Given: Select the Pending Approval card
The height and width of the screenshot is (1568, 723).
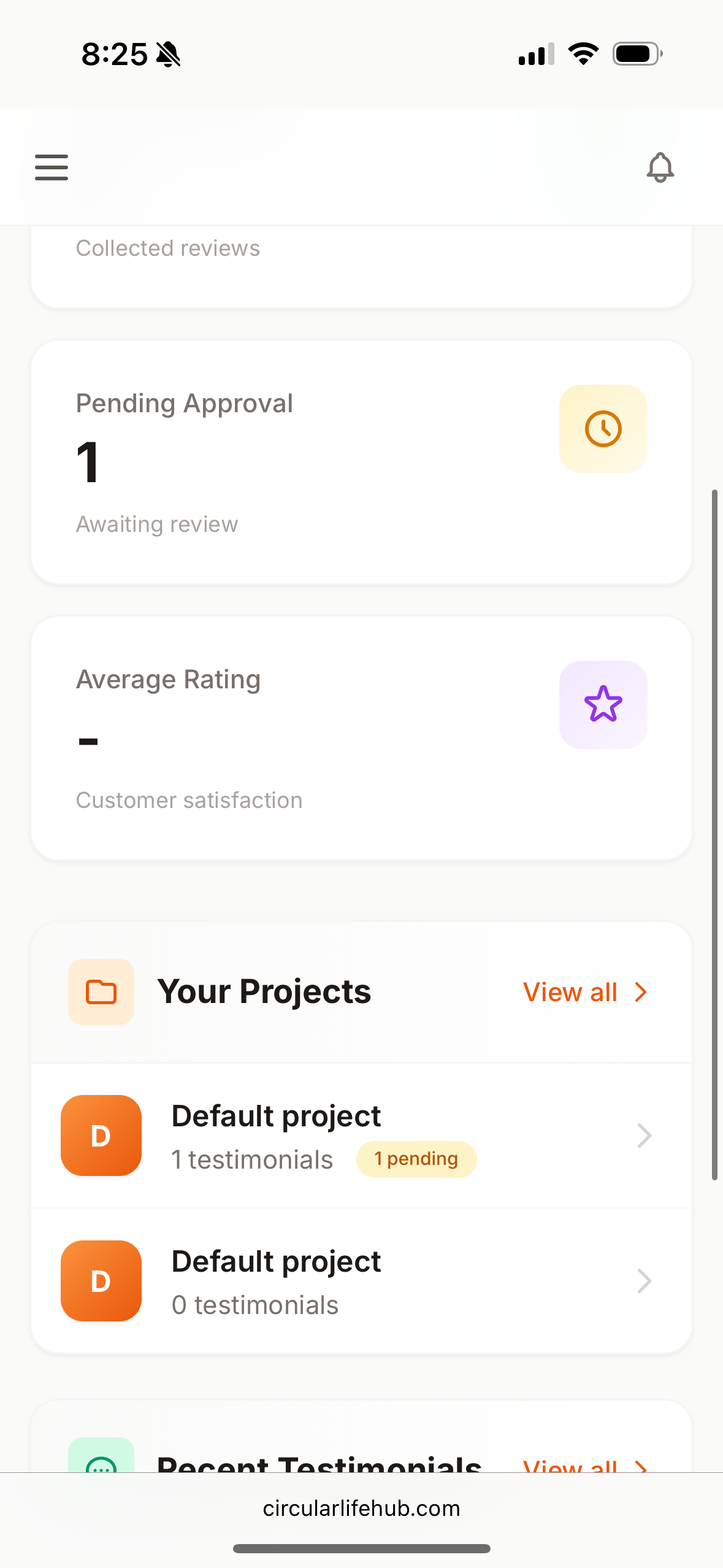Looking at the screenshot, I should pos(361,462).
